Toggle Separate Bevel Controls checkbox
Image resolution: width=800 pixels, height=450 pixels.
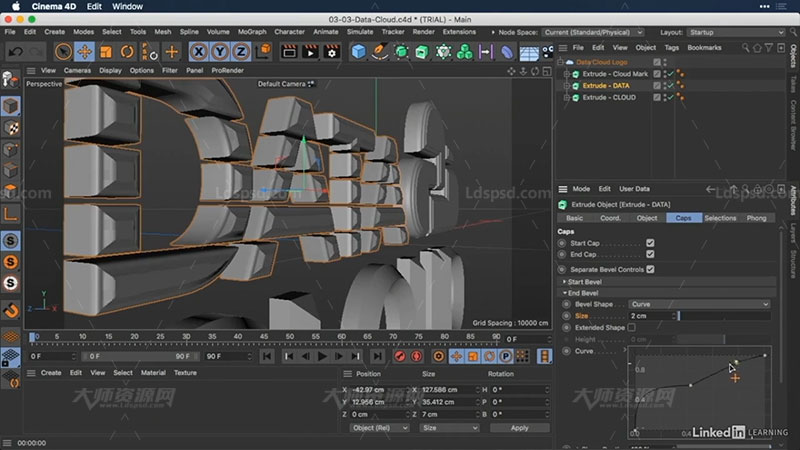point(650,269)
